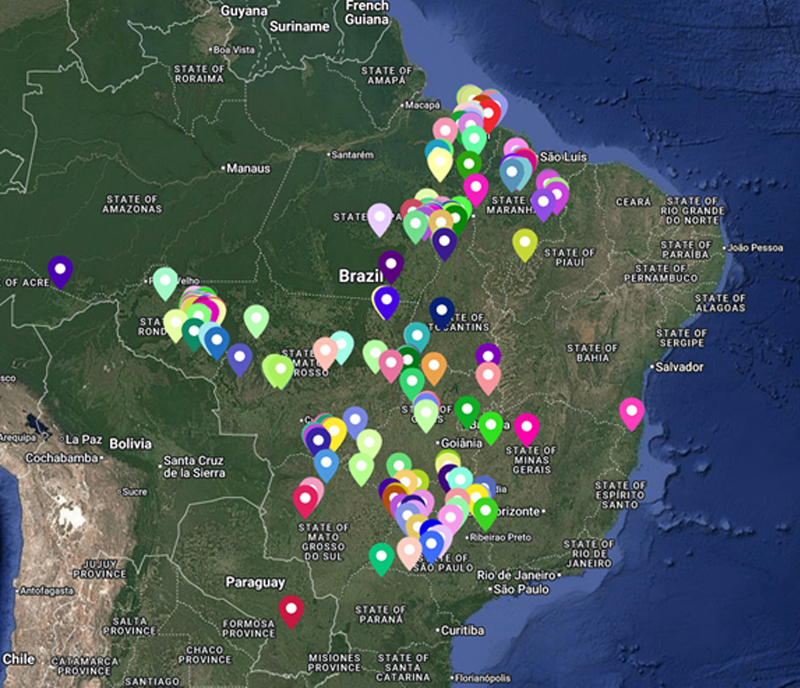Image resolution: width=800 pixels, height=688 pixels.
Task: Click the Manaus city label
Action: click(249, 169)
